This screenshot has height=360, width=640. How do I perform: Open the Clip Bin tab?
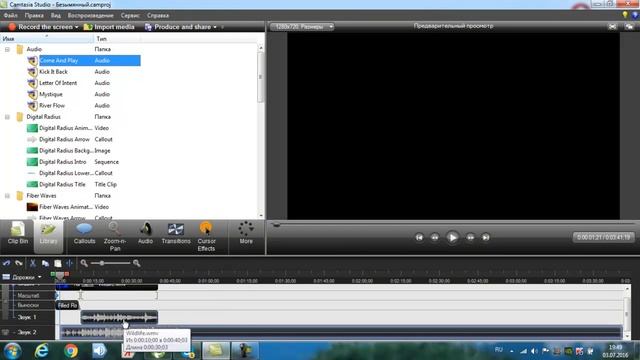coord(18,233)
